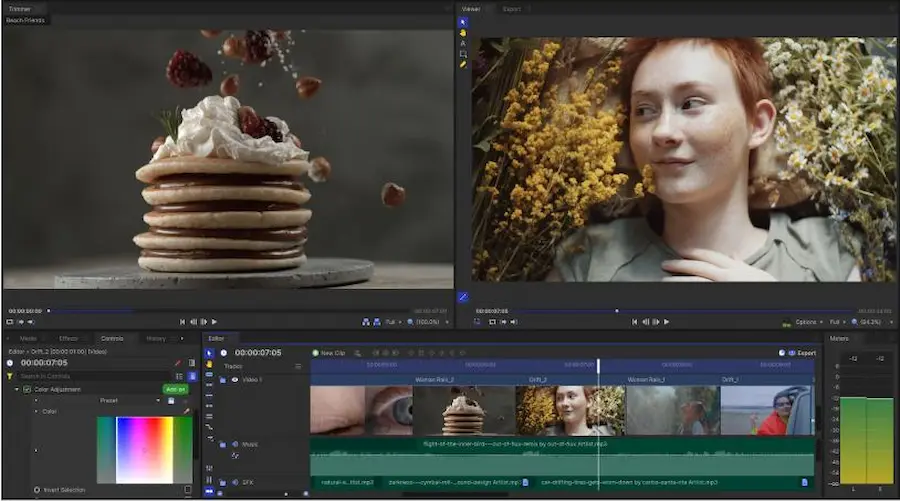
Task: Open the Viewer Full quality dropdown
Action: [x=837, y=322]
